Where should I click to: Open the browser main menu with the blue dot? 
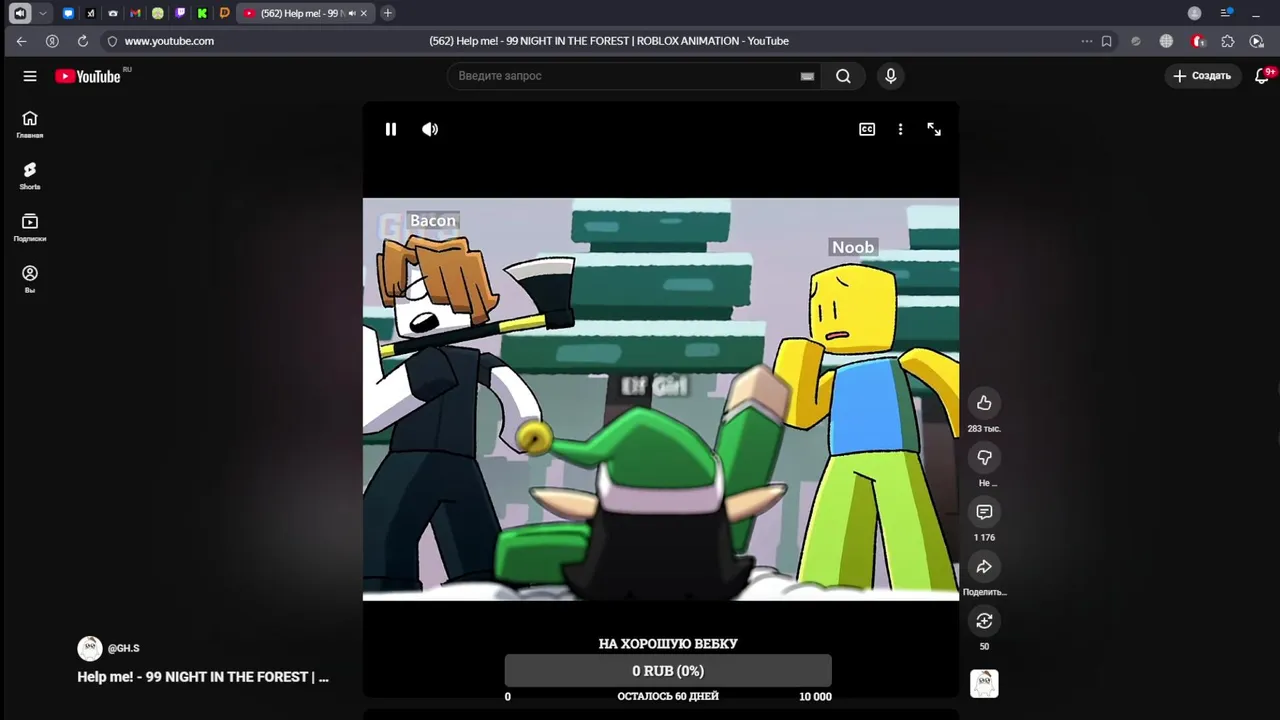coord(1226,13)
